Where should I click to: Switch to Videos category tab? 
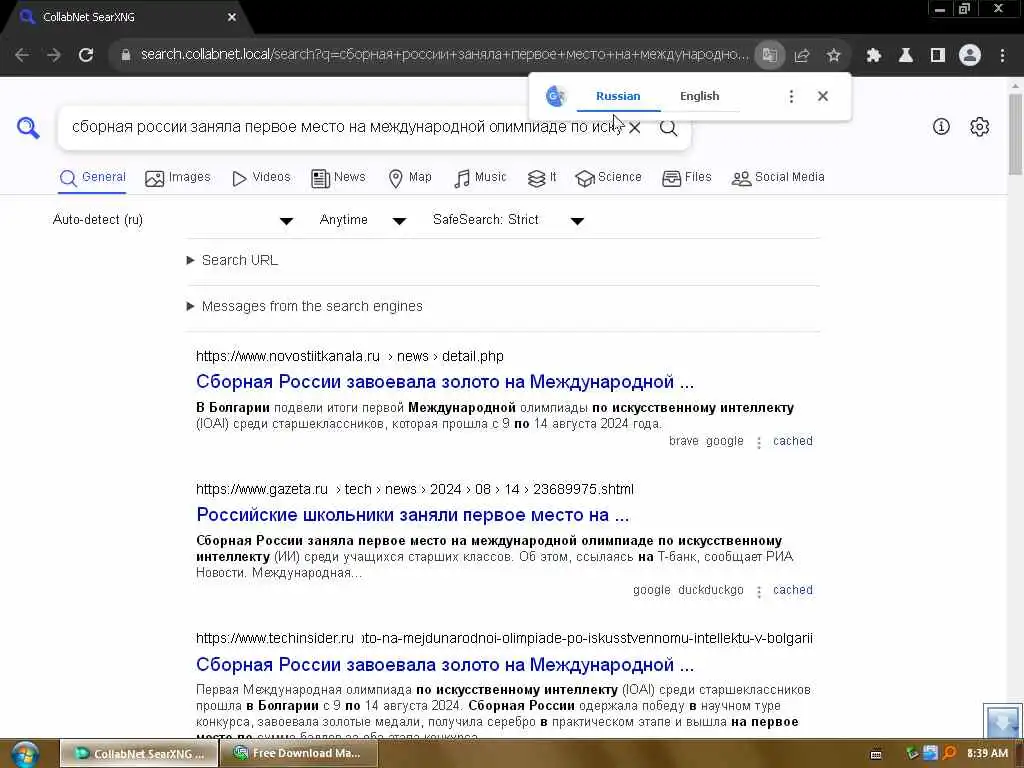tap(261, 178)
